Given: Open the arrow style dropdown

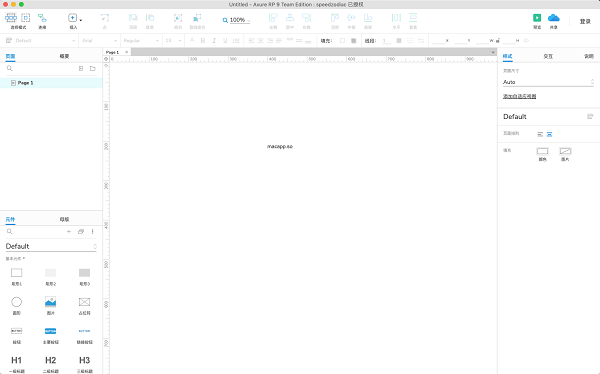Looking at the screenshot, I should (x=421, y=41).
